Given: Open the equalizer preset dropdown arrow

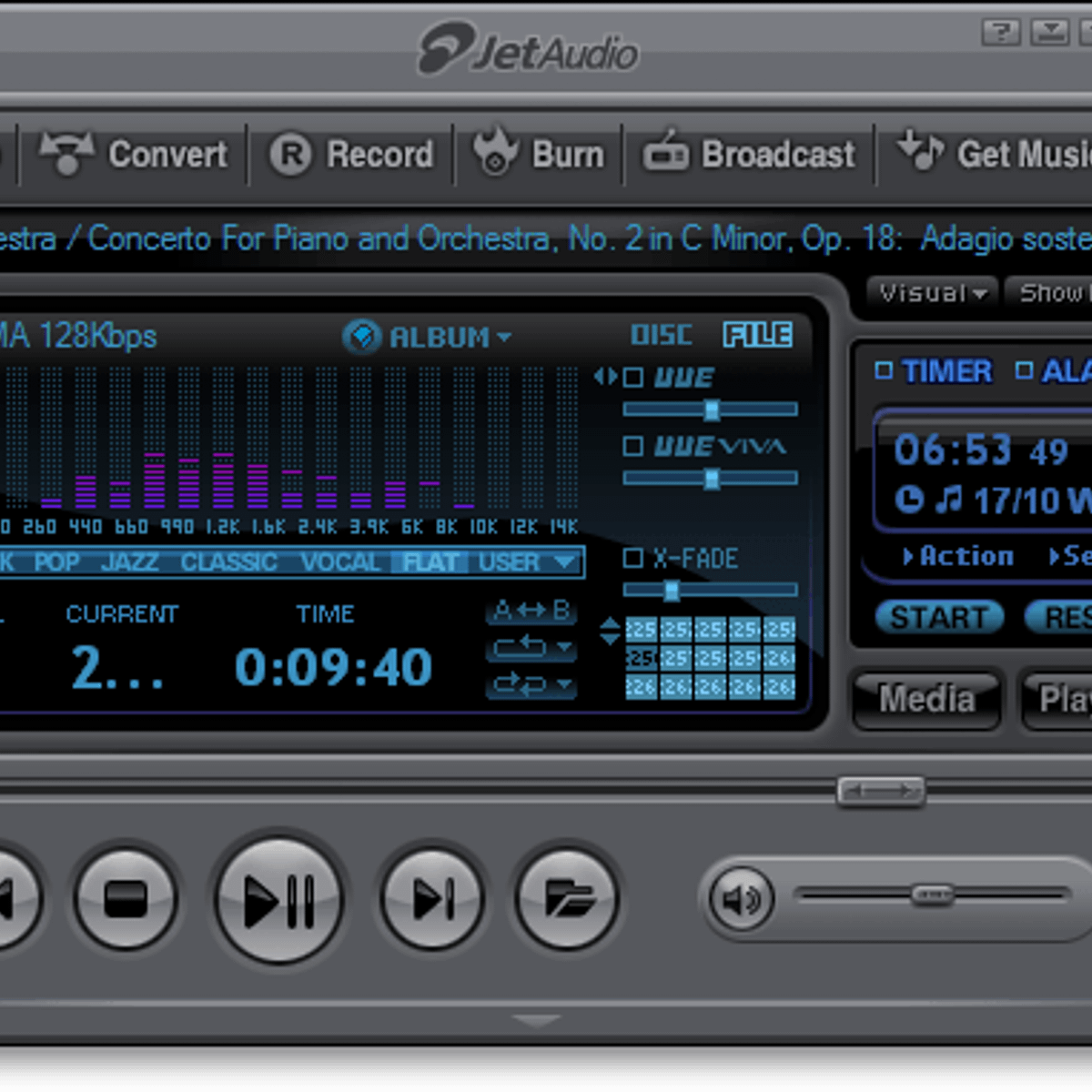Looking at the screenshot, I should [x=564, y=562].
